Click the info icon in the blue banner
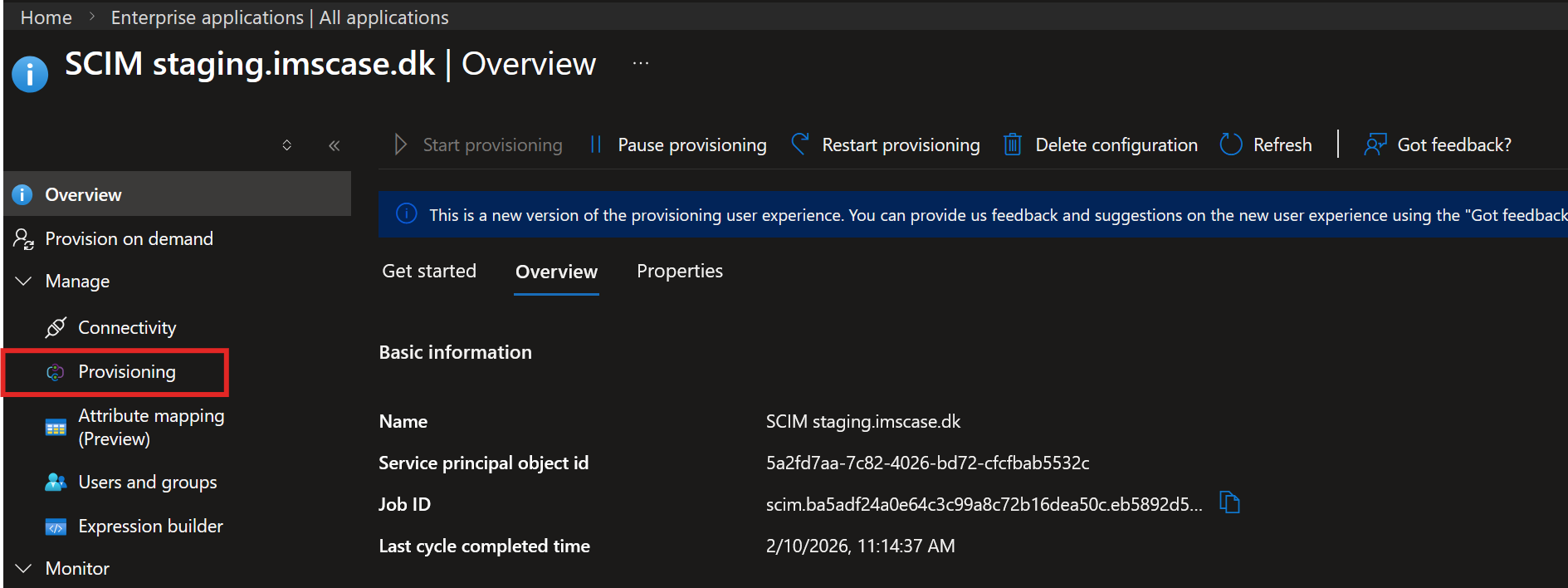The width and height of the screenshot is (1568, 588). (x=407, y=214)
